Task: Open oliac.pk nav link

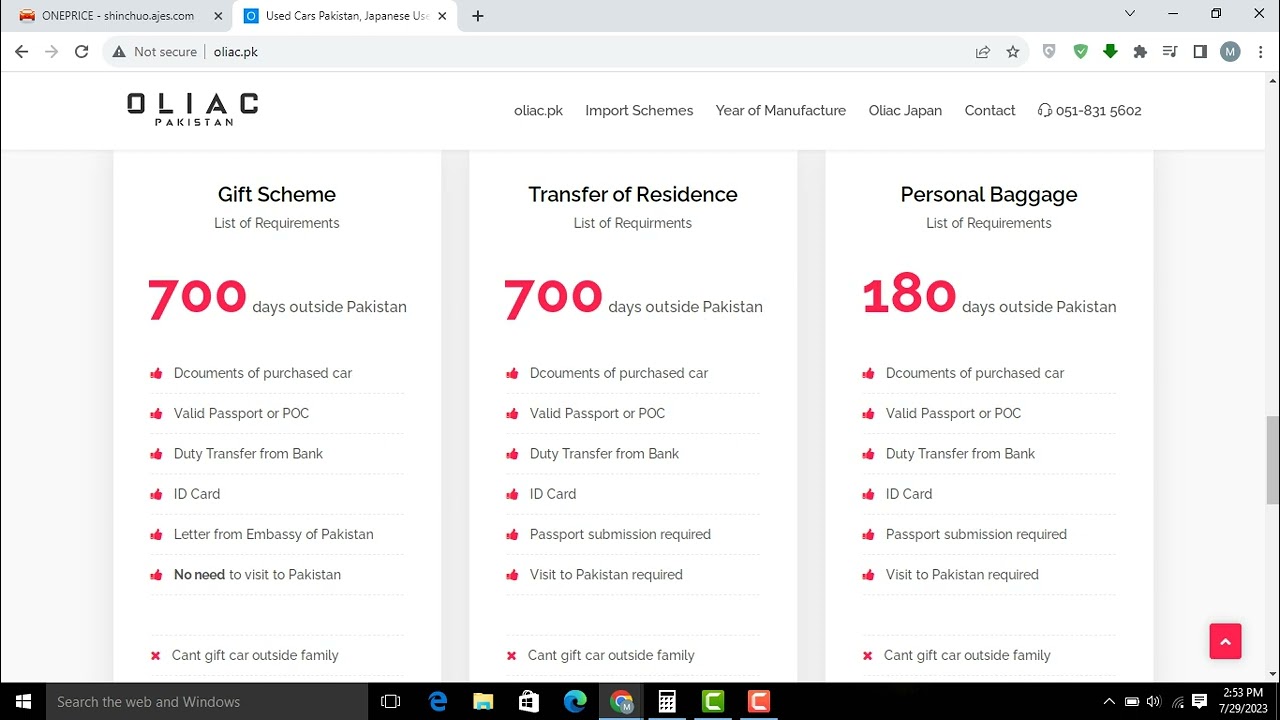Action: click(x=538, y=111)
